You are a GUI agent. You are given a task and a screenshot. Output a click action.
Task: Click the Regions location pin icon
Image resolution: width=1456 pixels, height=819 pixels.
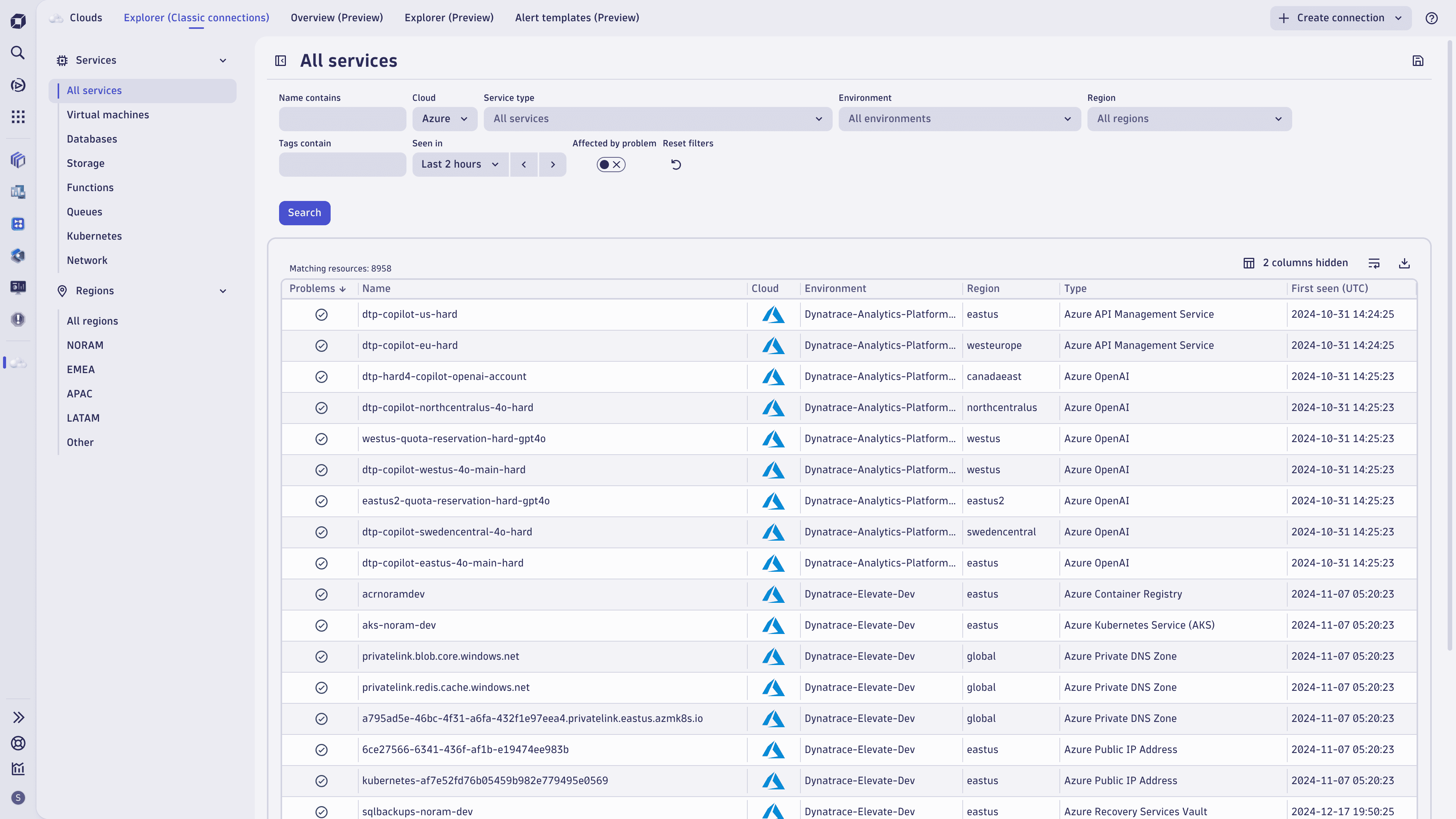point(62,291)
